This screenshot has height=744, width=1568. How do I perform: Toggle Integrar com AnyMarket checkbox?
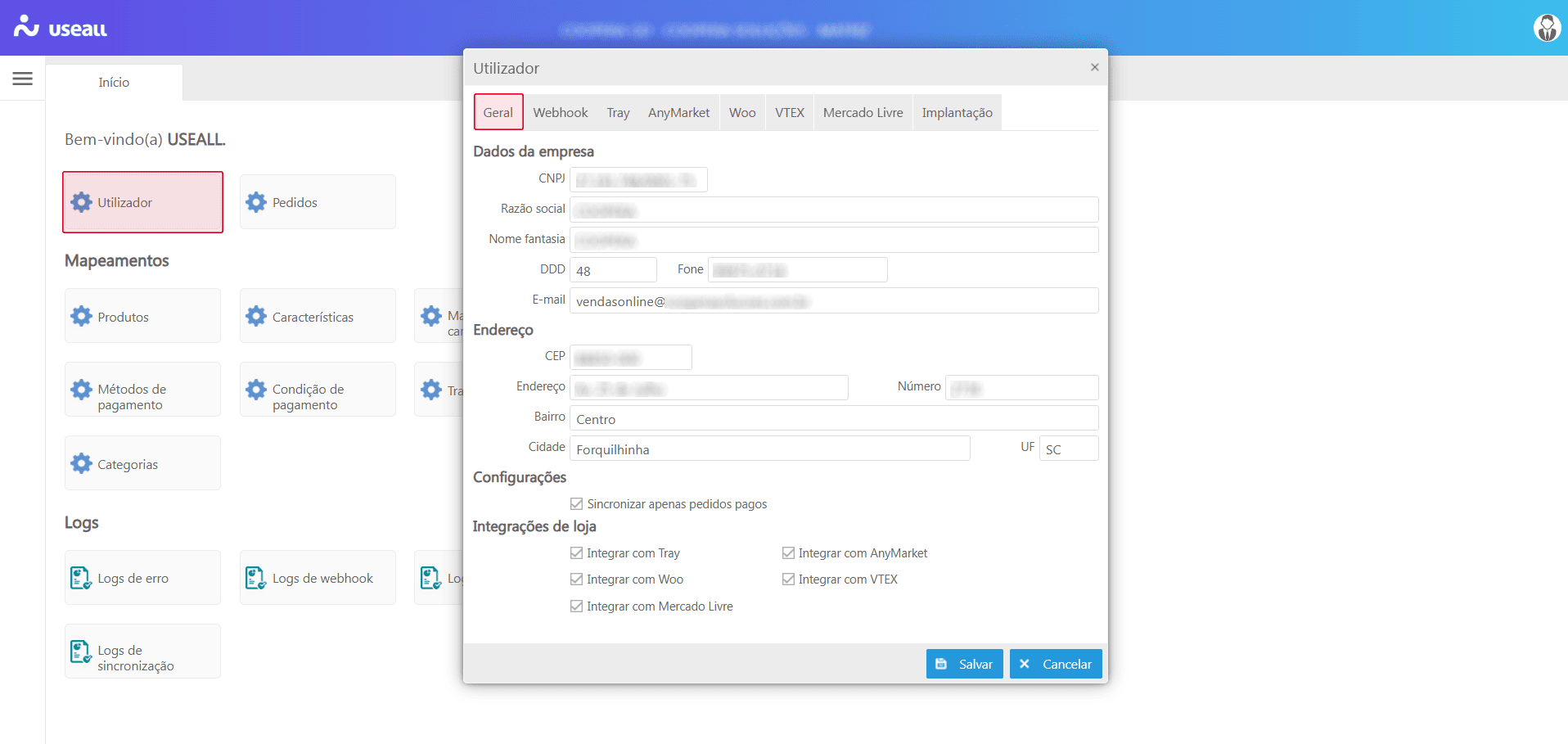click(x=788, y=553)
